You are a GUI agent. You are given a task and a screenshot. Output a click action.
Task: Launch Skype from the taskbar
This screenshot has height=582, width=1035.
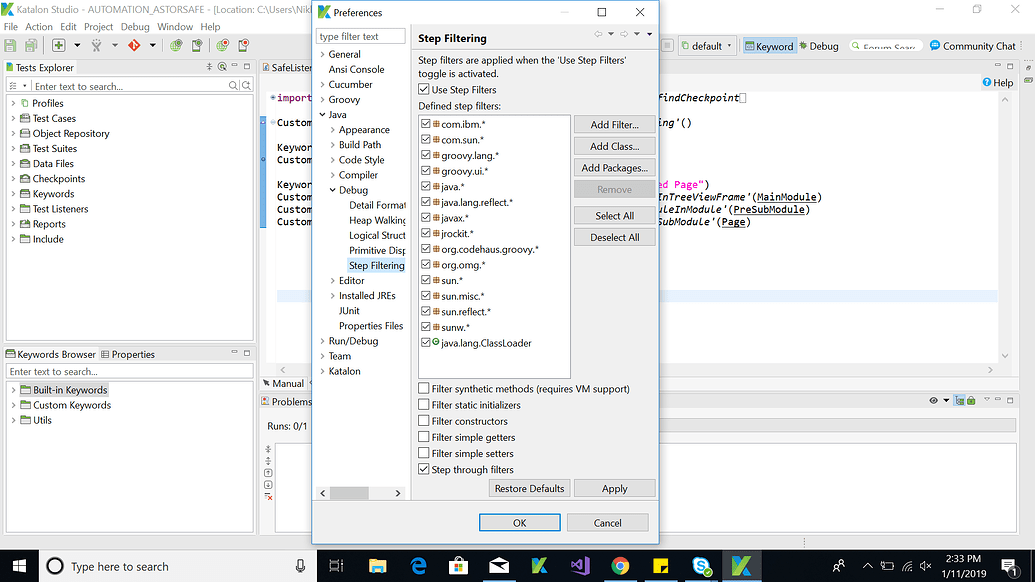tap(701, 566)
